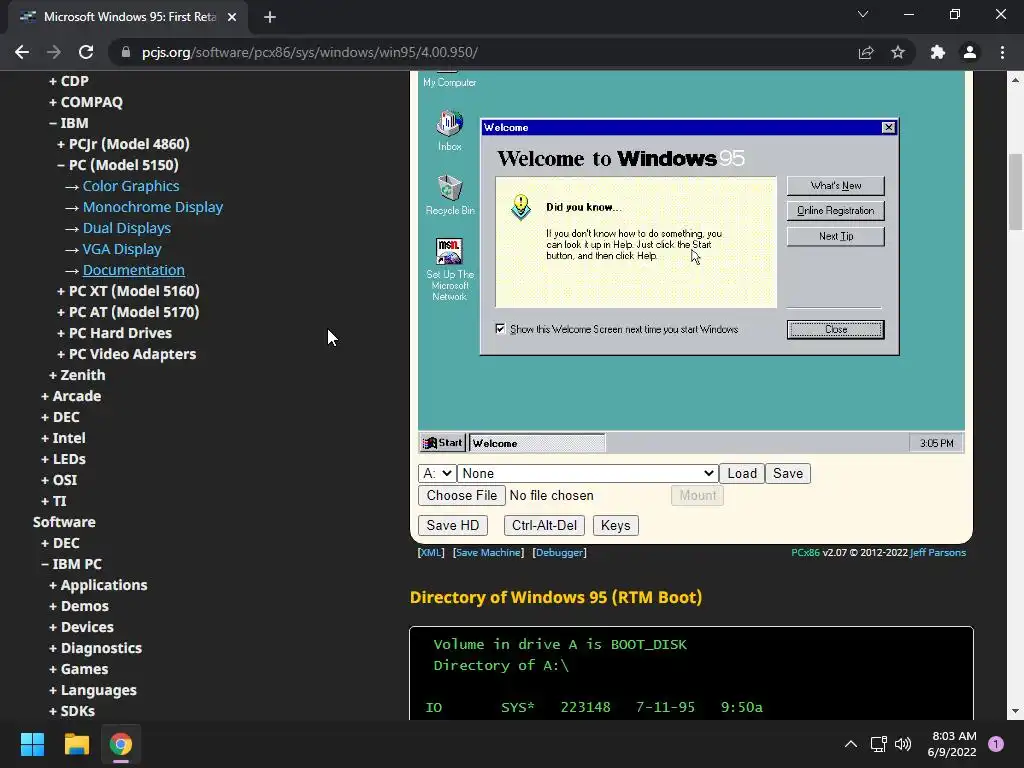
Task: Open File Explorer from taskbar
Action: (x=76, y=744)
